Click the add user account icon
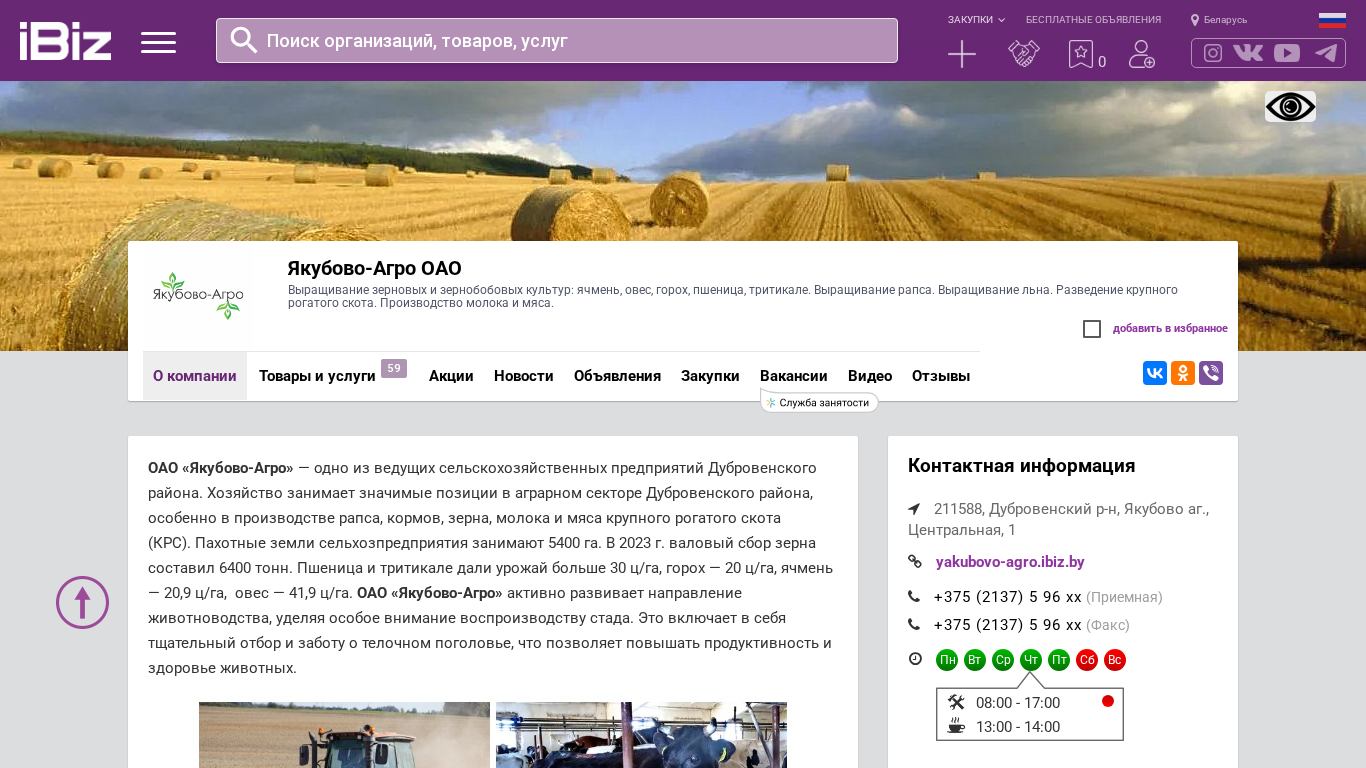 point(1141,54)
